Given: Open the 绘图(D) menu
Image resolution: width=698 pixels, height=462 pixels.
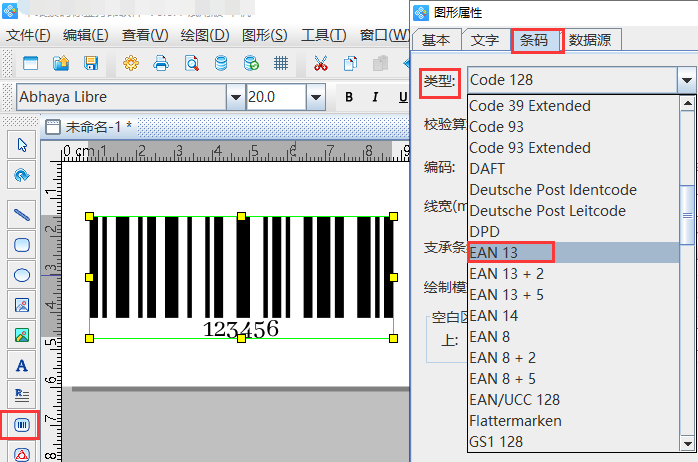Looking at the screenshot, I should click(205, 35).
